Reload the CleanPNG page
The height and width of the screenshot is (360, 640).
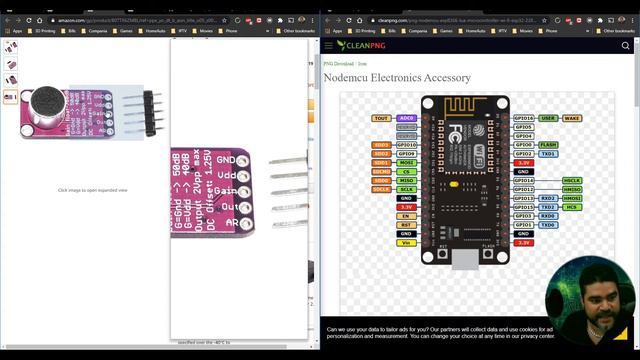[x=349, y=20]
